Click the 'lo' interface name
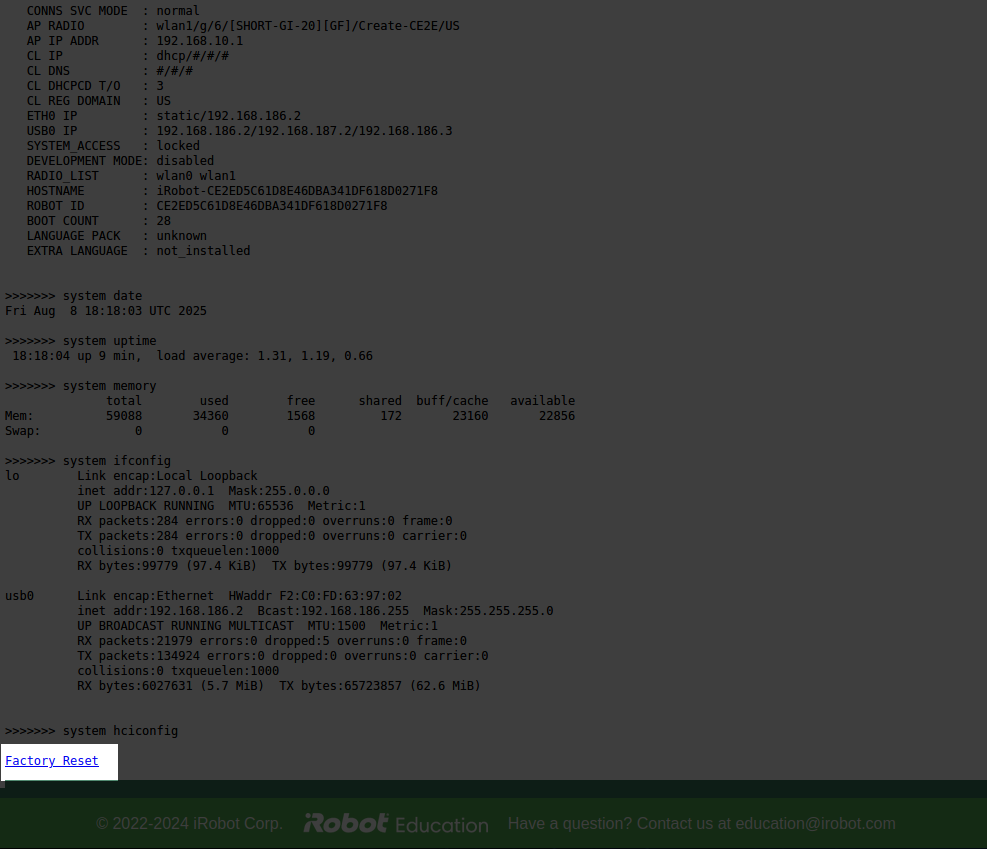Image resolution: width=987 pixels, height=849 pixels. pos(12,476)
